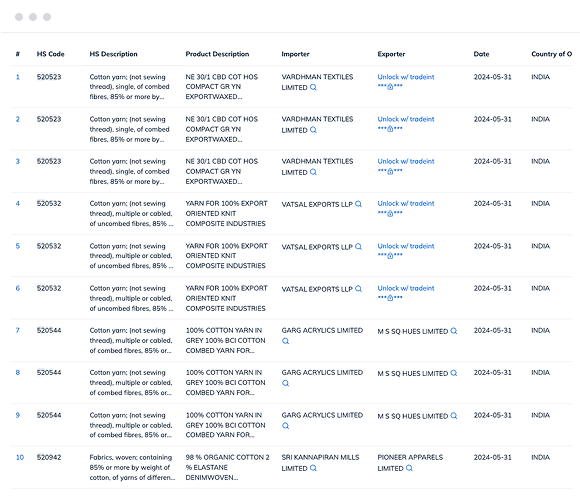Screen dimensions: 580x500
Task: Click lock icon under exporter in row 6
Action: pyautogui.click(x=390, y=298)
